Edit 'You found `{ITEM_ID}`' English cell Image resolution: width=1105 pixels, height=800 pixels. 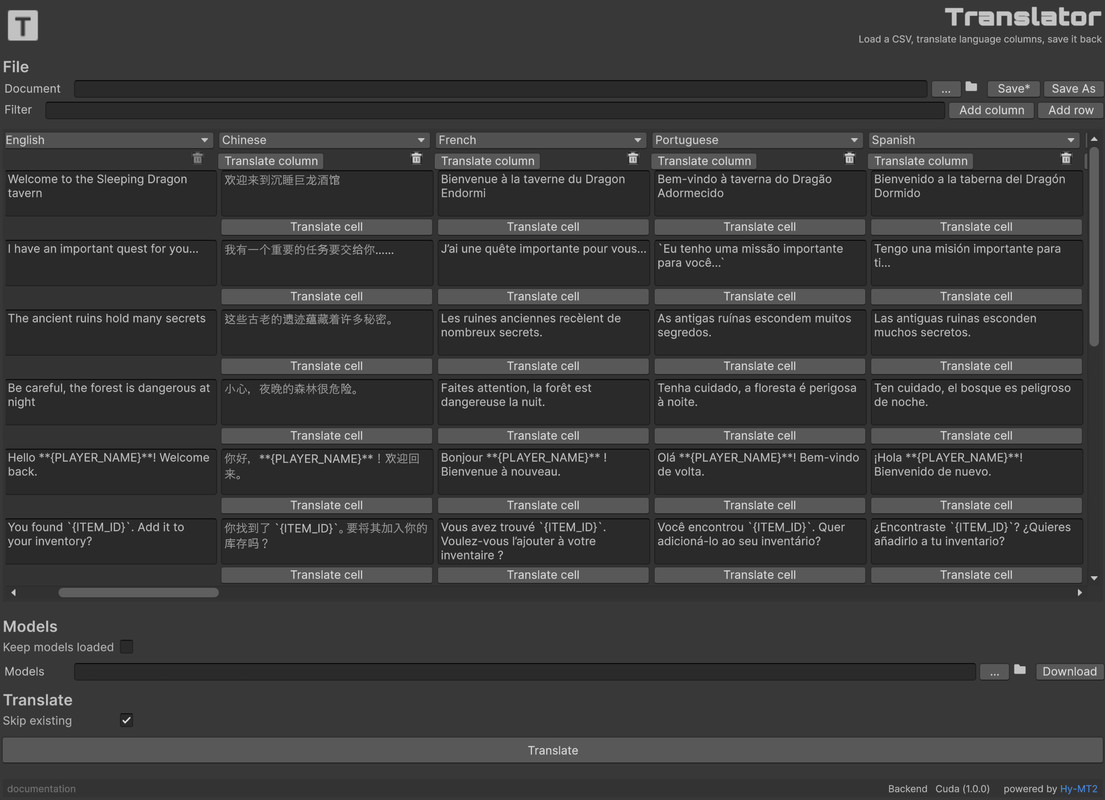(x=111, y=541)
